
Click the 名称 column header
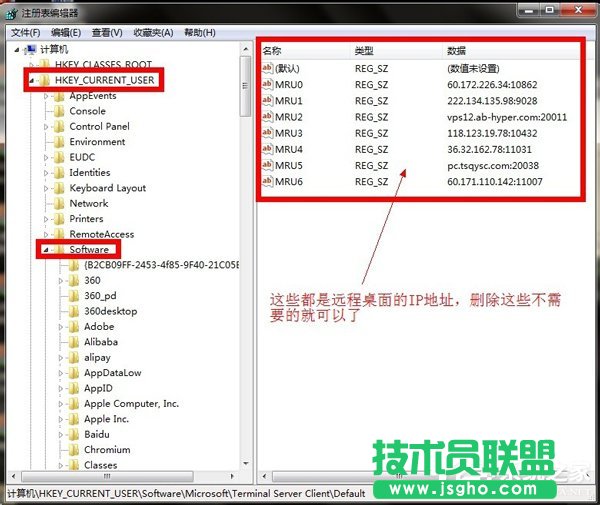point(305,50)
